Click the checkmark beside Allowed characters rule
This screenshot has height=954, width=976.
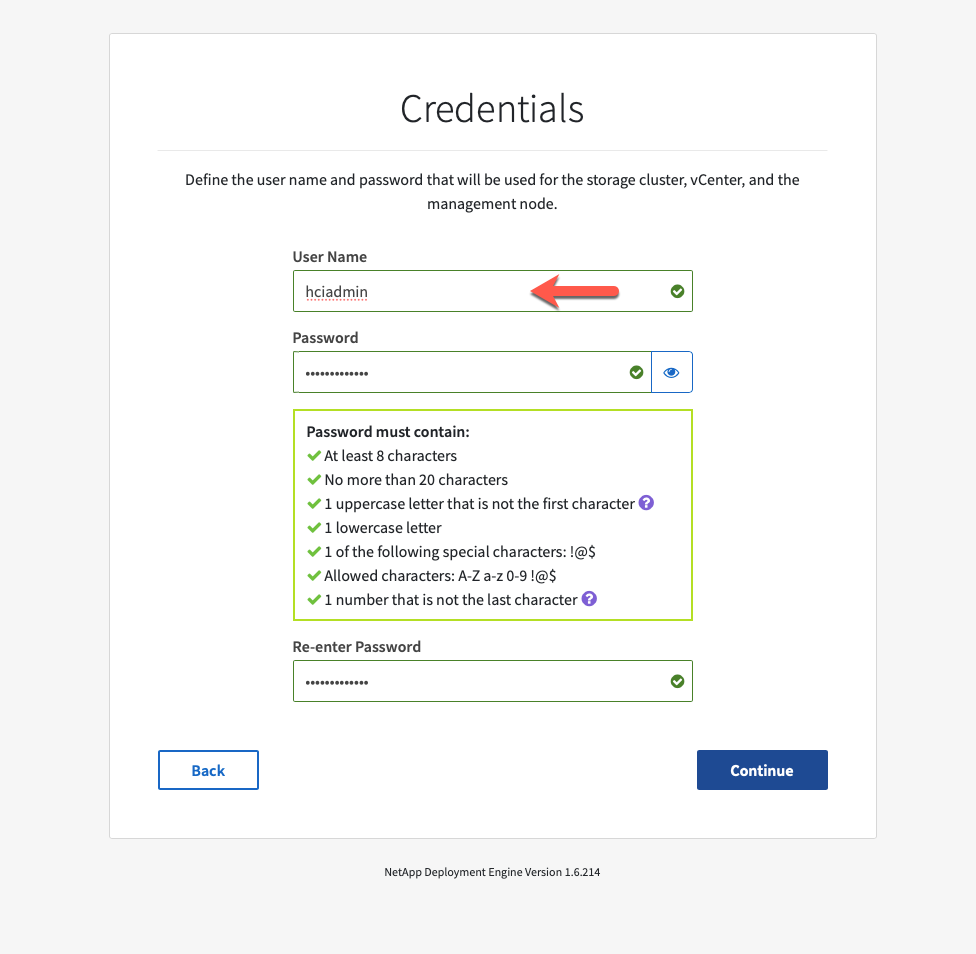click(314, 576)
